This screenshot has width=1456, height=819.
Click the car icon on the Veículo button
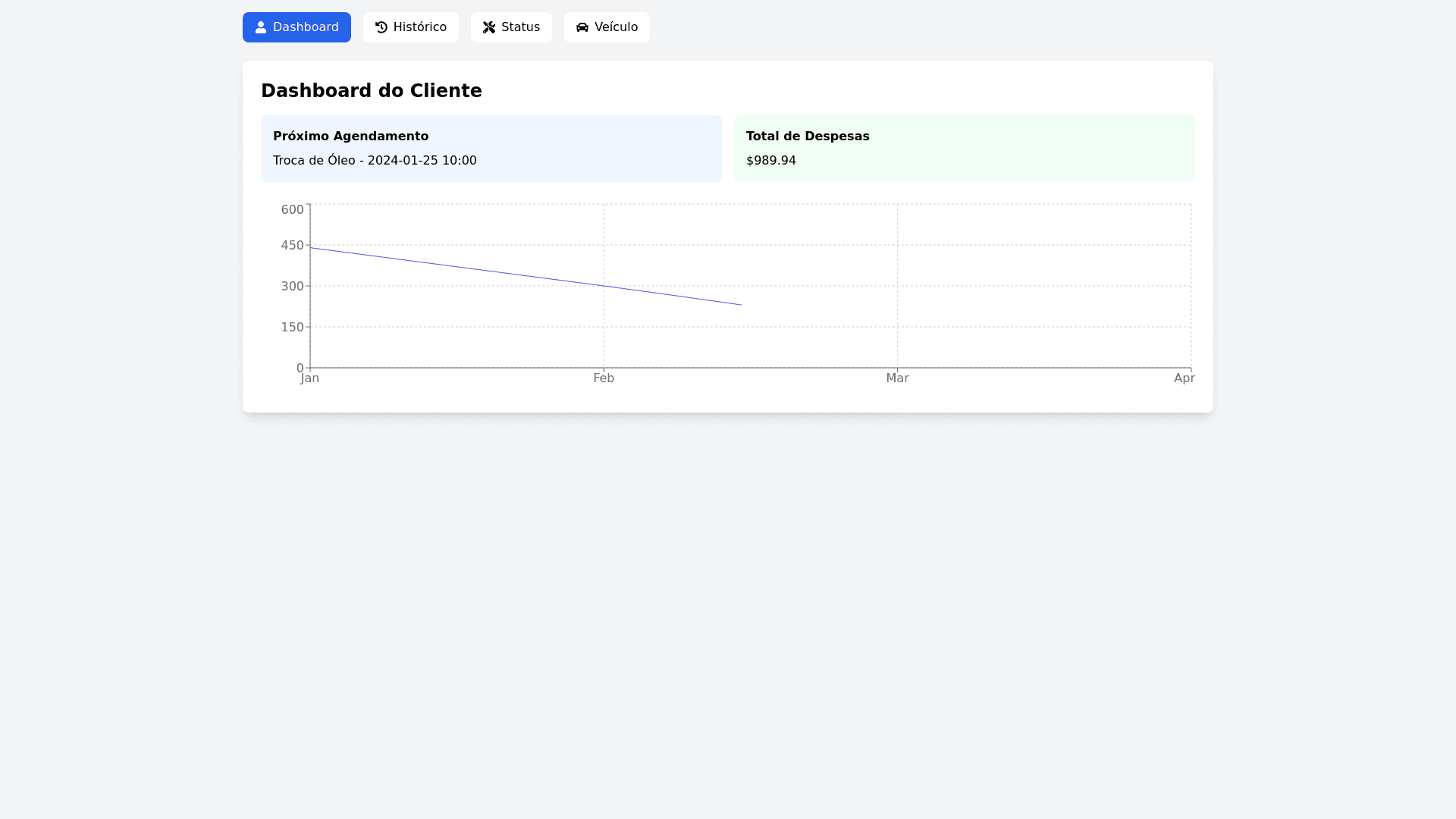coord(582,27)
